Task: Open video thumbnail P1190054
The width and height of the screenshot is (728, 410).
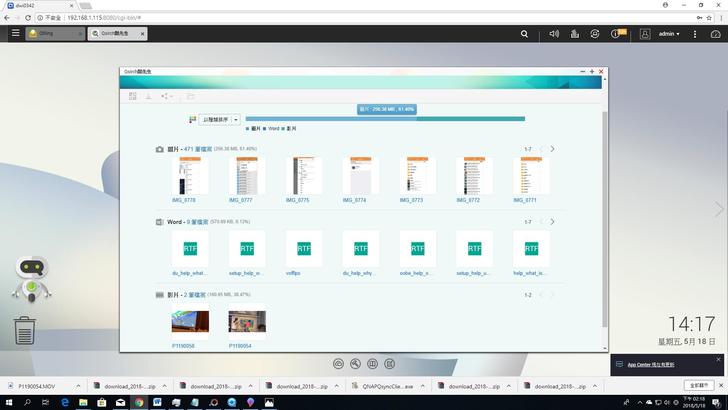Action: (x=247, y=321)
